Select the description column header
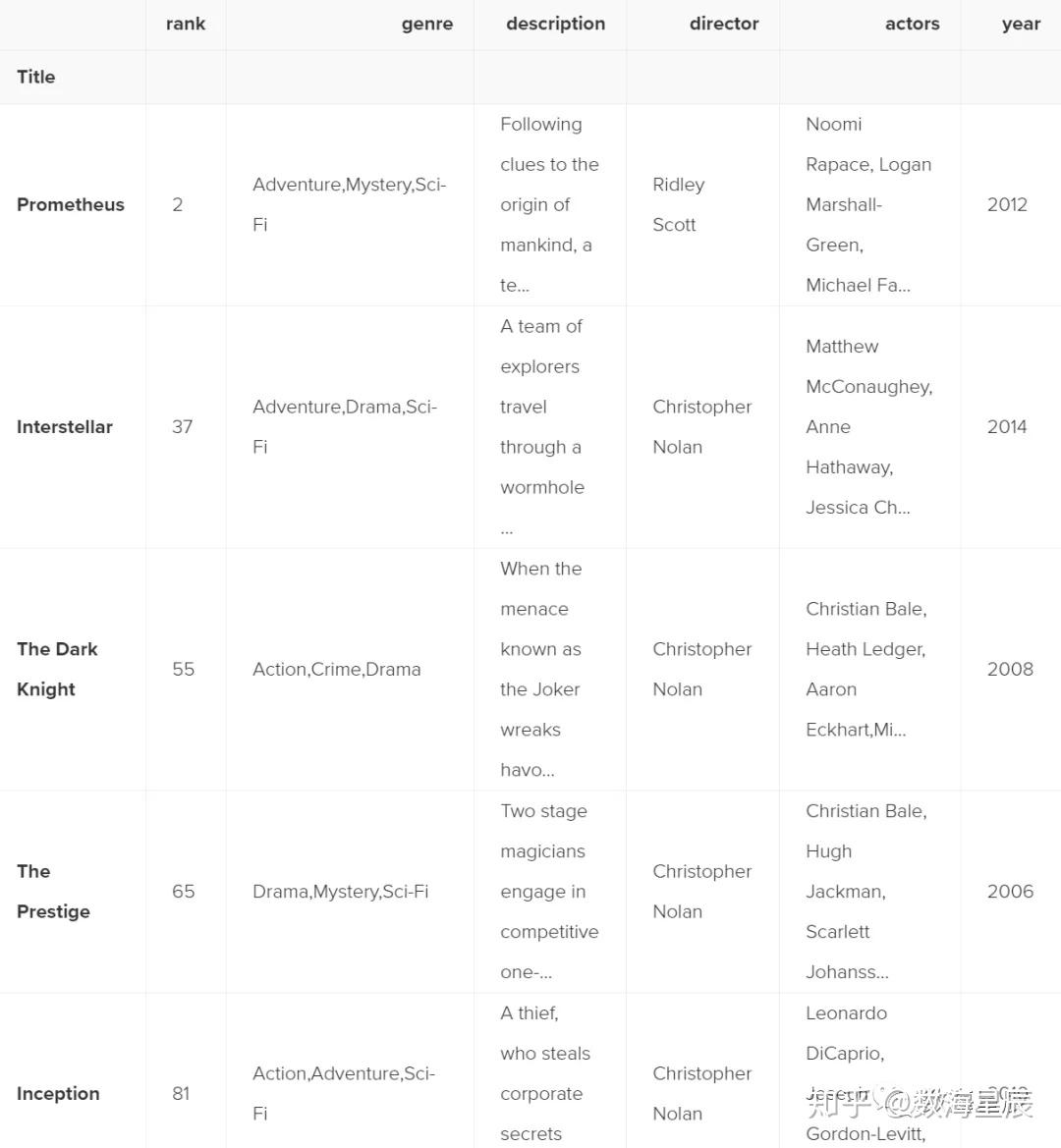The image size is (1061, 1148). [x=555, y=24]
